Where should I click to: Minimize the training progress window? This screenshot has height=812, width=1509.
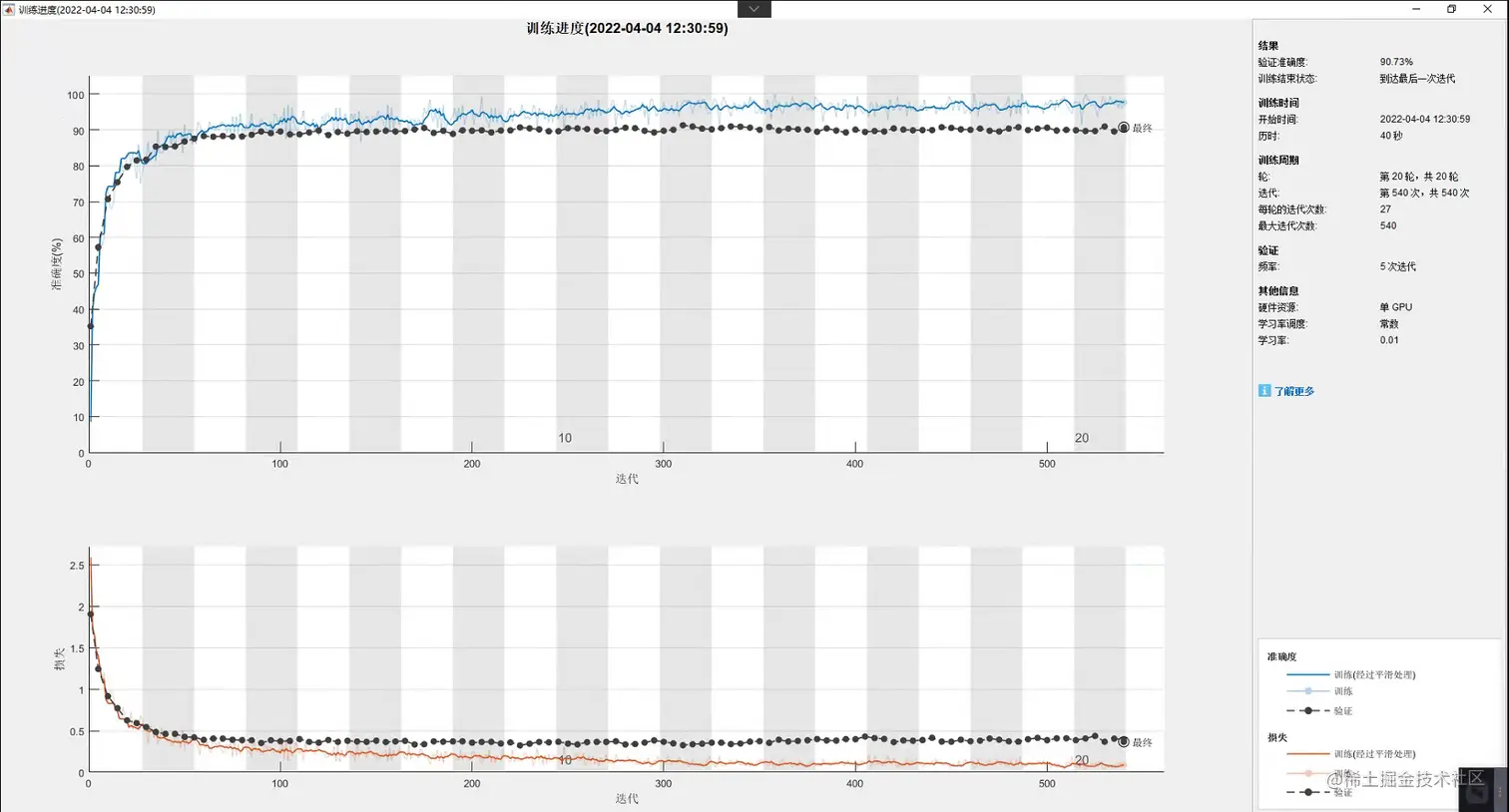(1415, 9)
